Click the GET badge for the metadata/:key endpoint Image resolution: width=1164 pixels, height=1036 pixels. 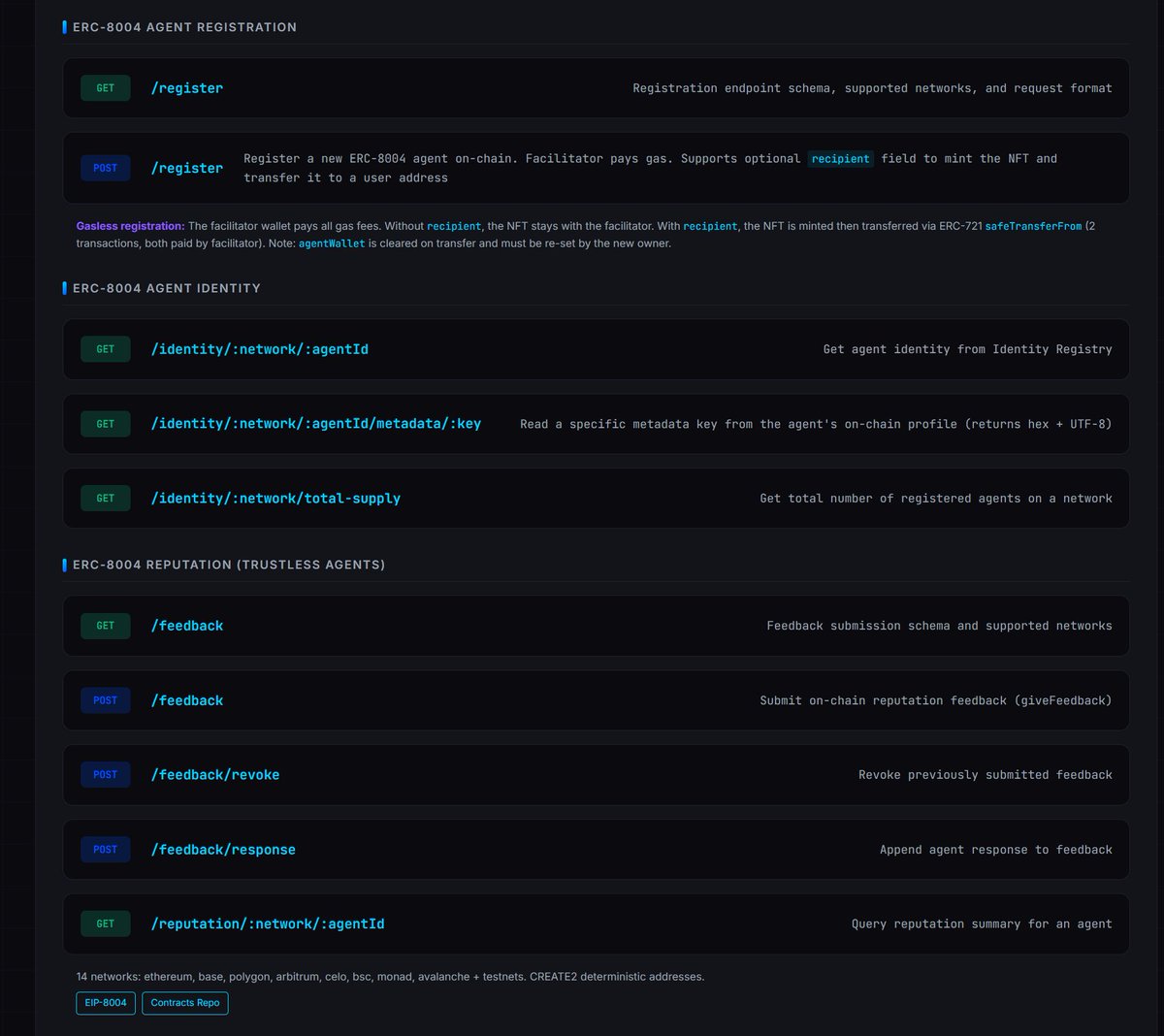(x=106, y=424)
